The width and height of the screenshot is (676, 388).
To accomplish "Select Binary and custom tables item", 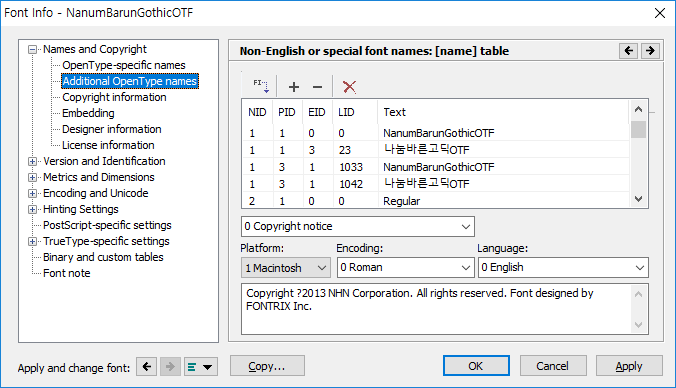I will click(103, 257).
